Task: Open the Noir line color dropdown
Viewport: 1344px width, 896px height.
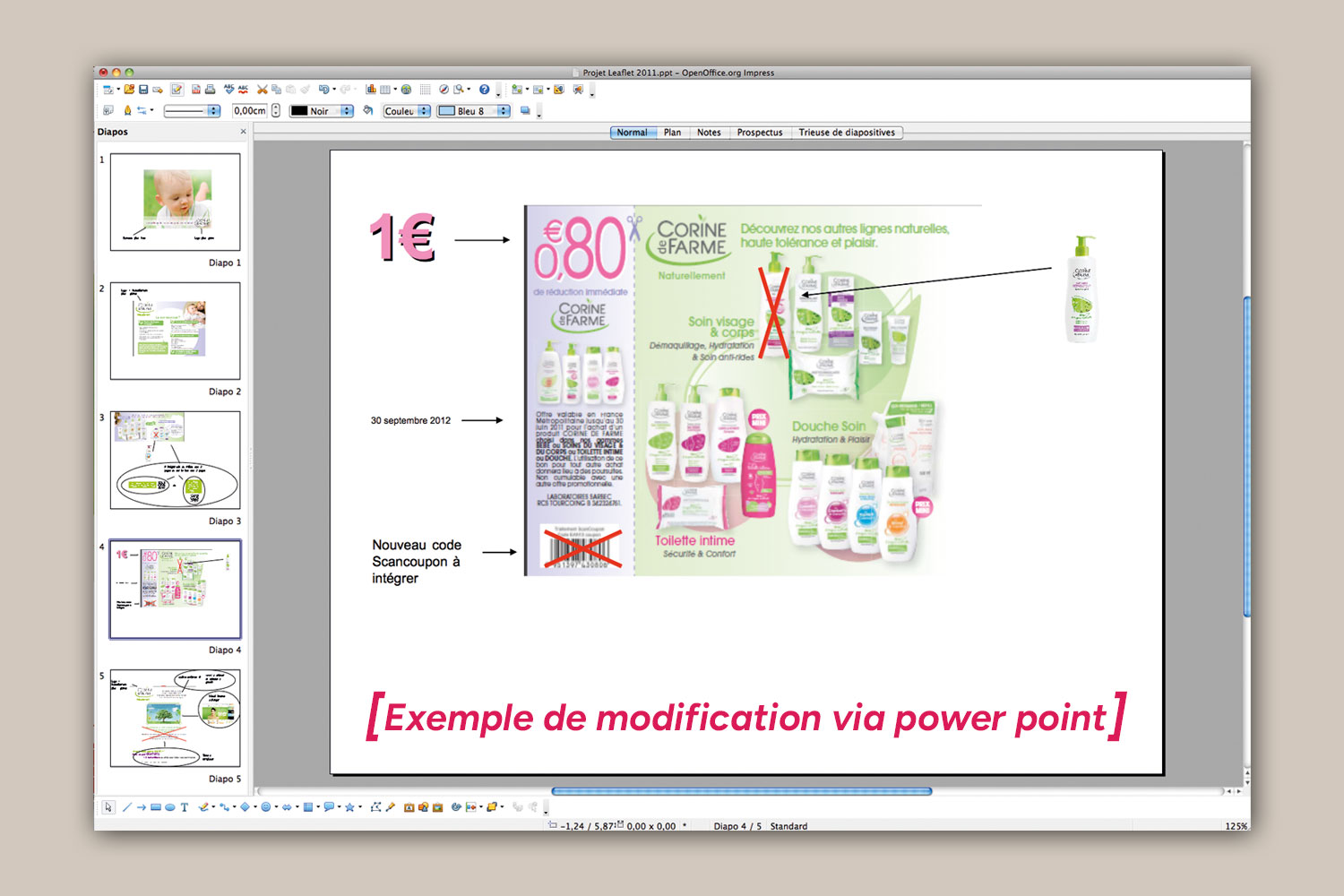Action: click(347, 111)
